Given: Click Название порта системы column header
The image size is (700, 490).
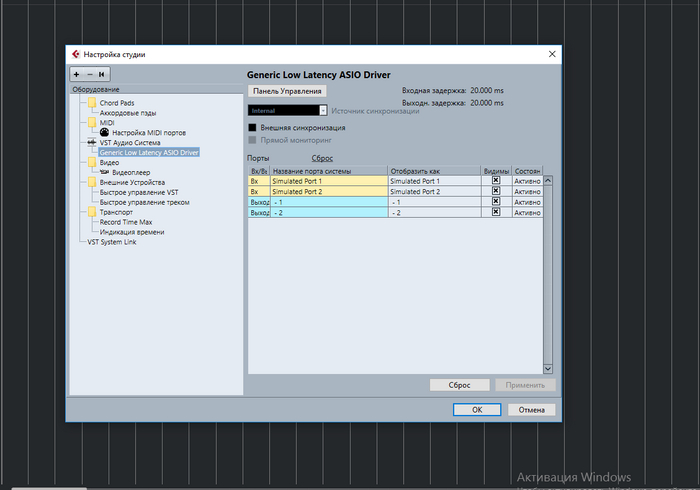Looking at the screenshot, I should coord(329,171).
